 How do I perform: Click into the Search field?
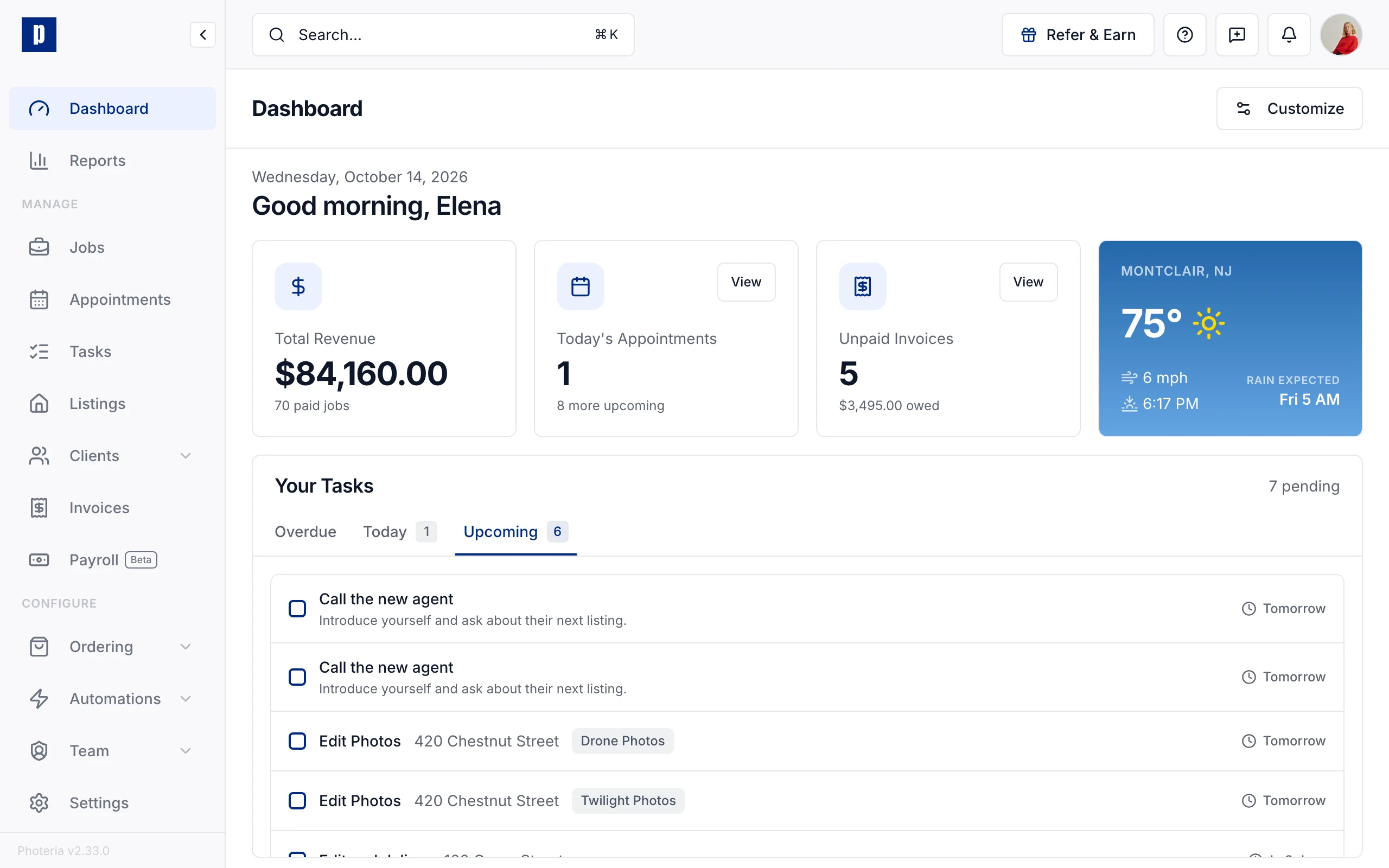pyautogui.click(x=443, y=35)
